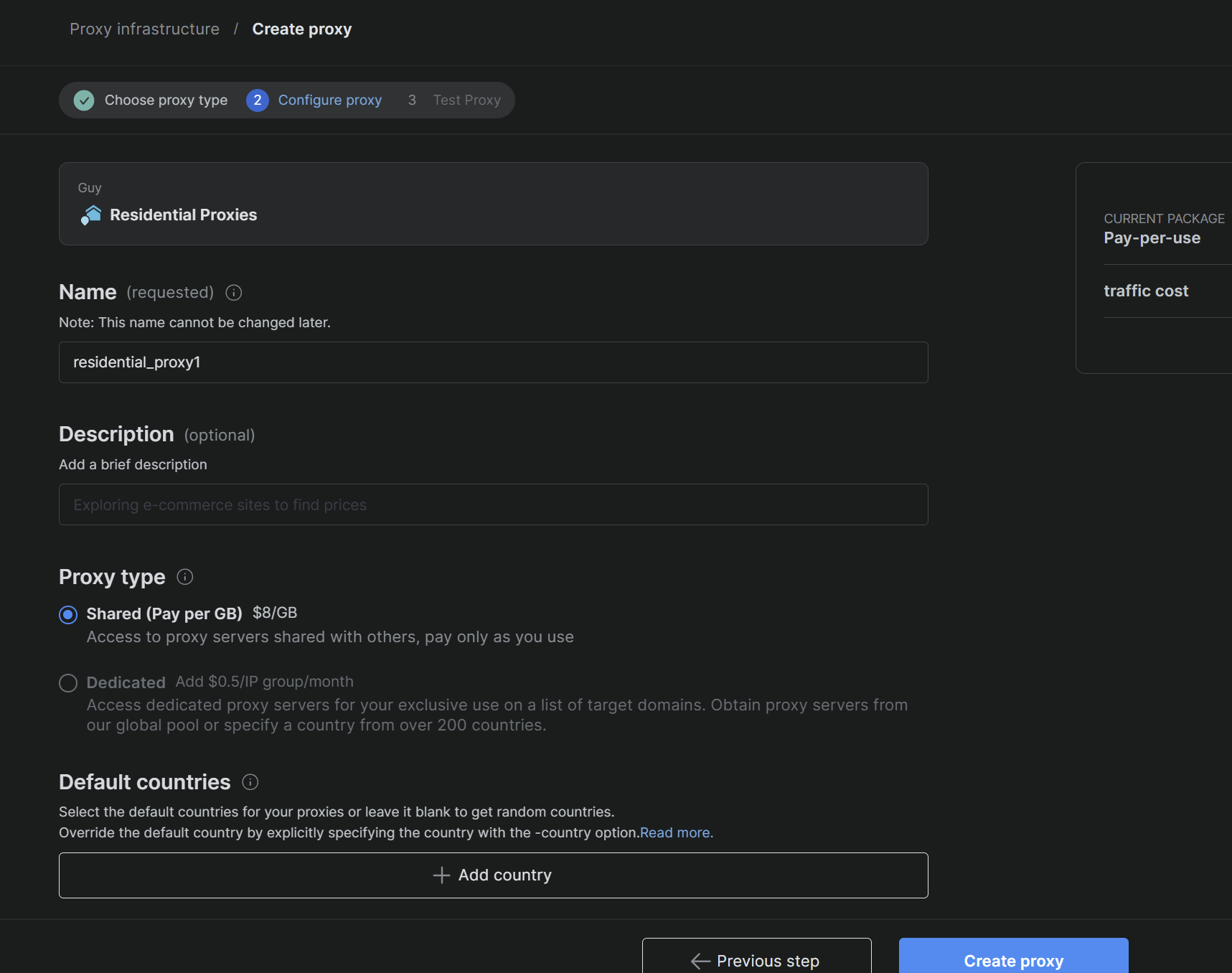Image resolution: width=1232 pixels, height=973 pixels.
Task: Go to the Test Proxy step
Action: (x=466, y=100)
